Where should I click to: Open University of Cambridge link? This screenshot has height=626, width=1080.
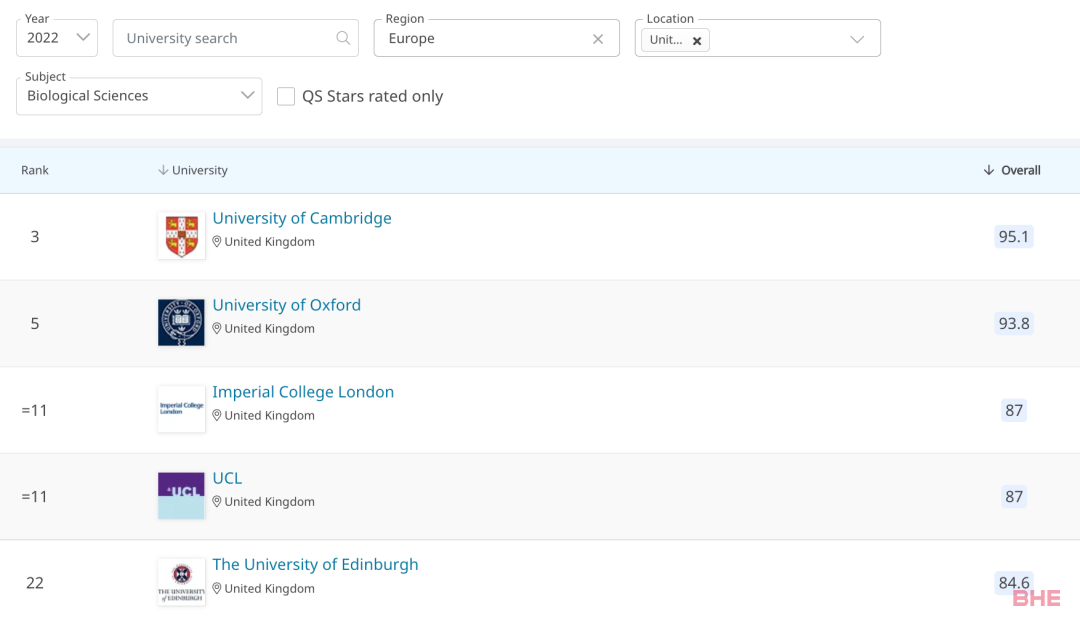(302, 218)
